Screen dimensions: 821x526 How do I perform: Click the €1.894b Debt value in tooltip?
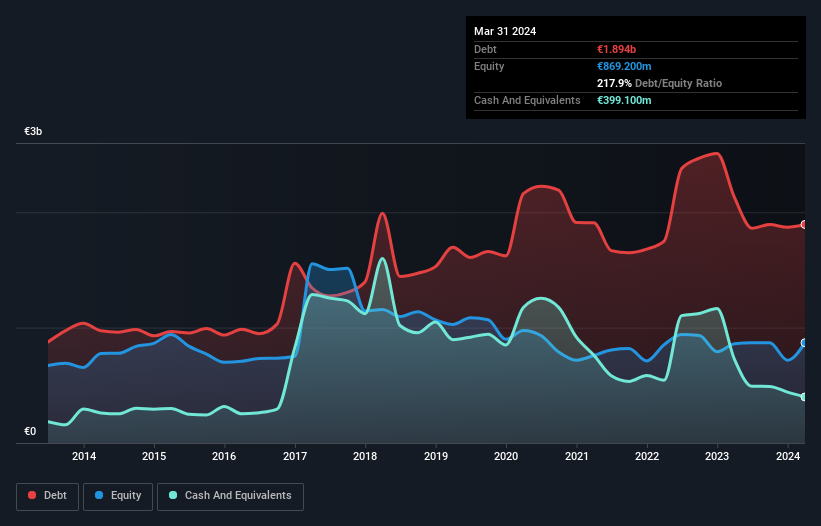(616, 49)
